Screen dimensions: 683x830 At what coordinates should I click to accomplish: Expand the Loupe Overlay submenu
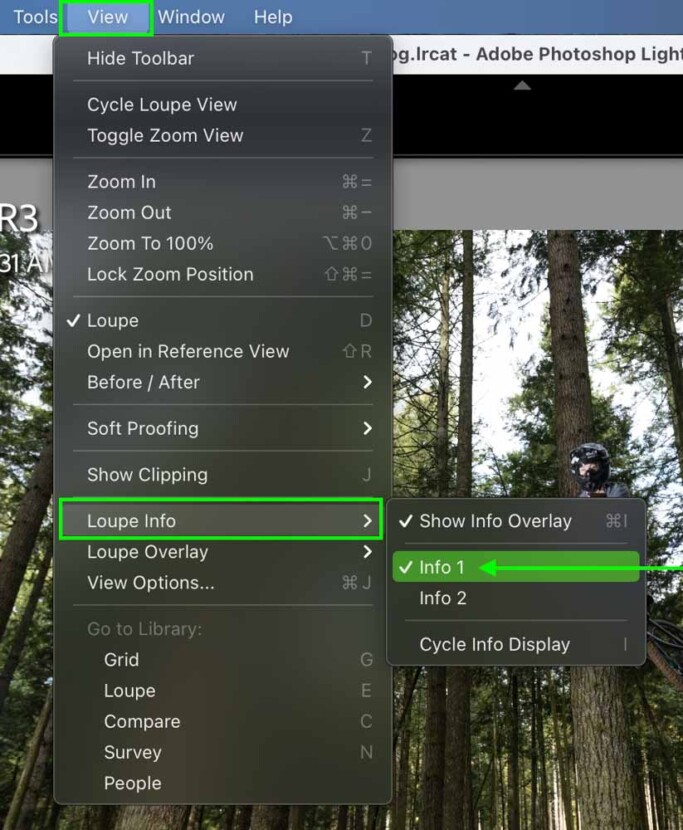pos(223,552)
